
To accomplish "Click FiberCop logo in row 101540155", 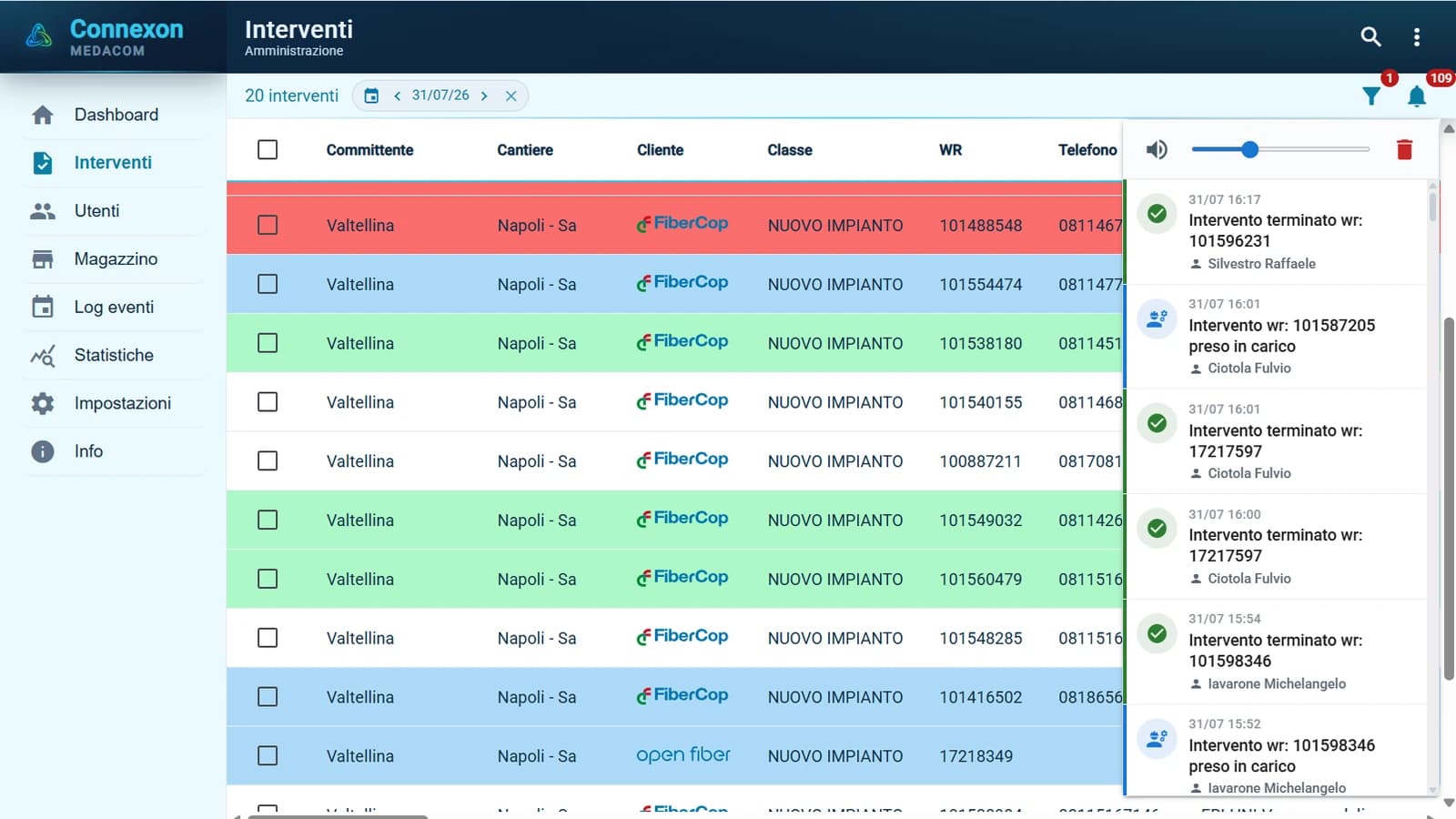I will [682, 401].
